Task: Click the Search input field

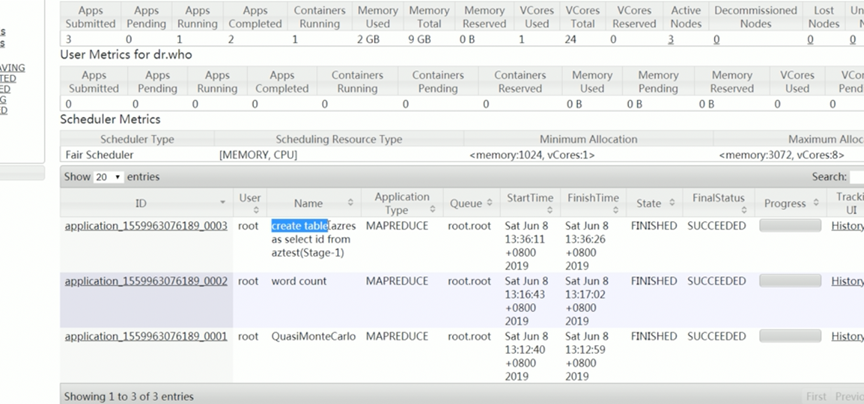Action: click(x=856, y=177)
